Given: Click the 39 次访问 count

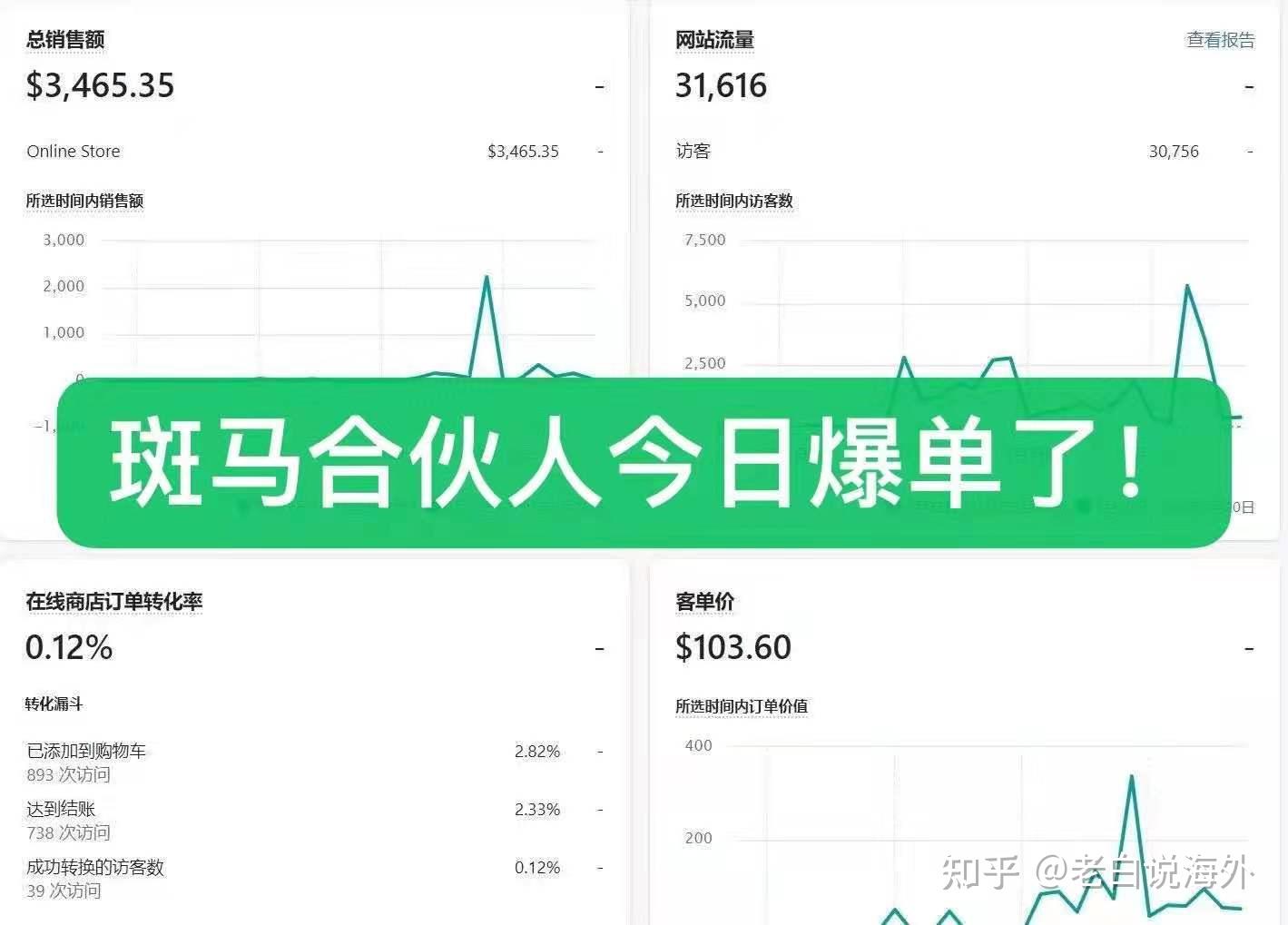Looking at the screenshot, I should [64, 891].
